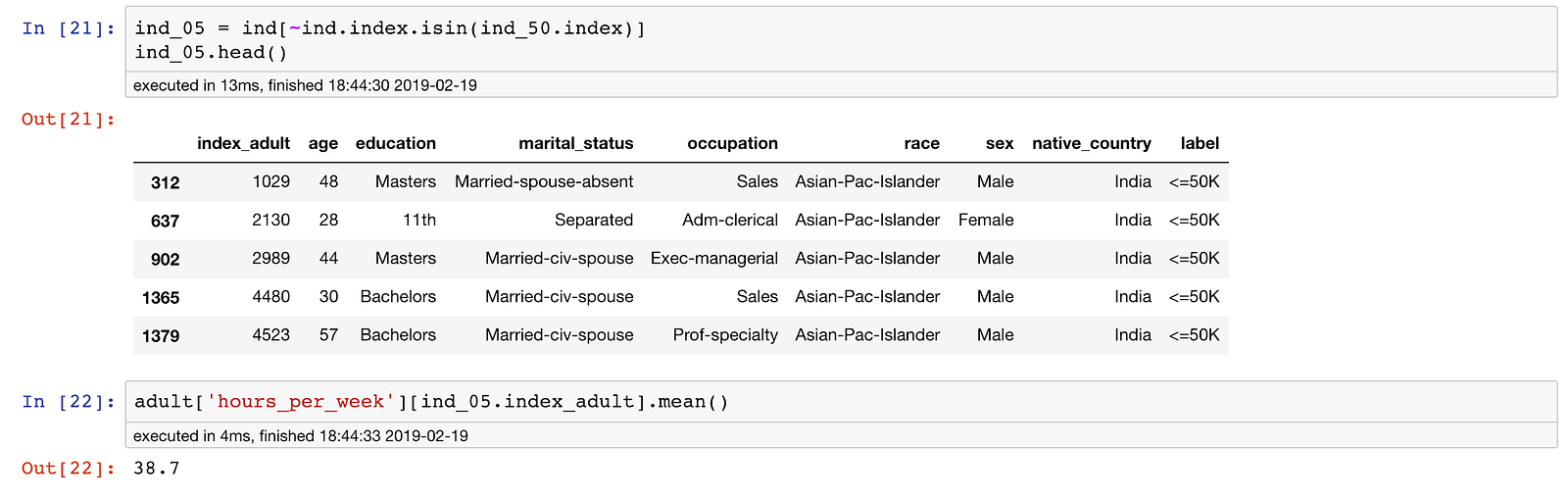Screen dimensions: 1568x498
Task: Click inside code cell In [22]
Action: [841, 402]
